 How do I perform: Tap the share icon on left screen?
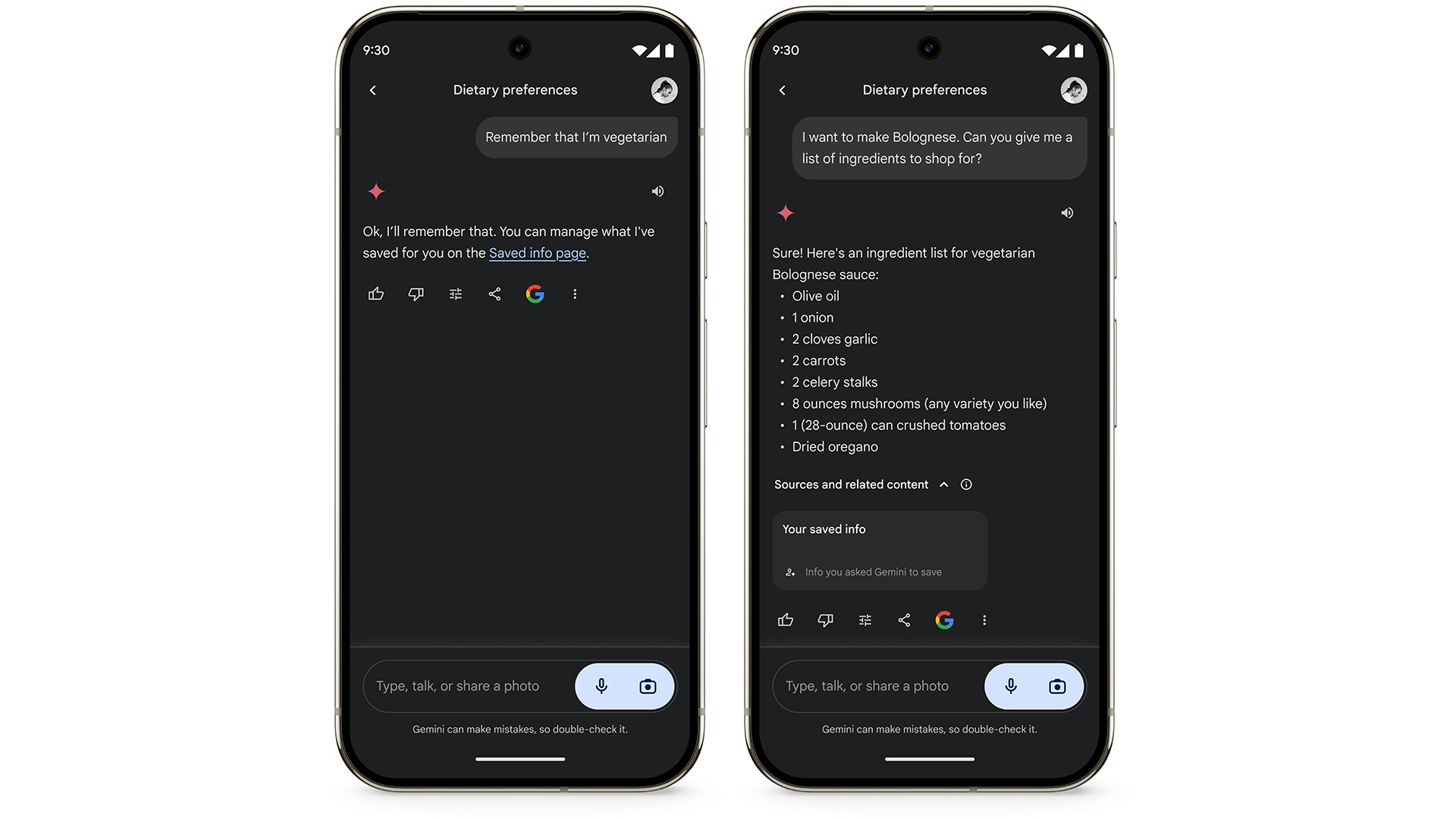(495, 293)
